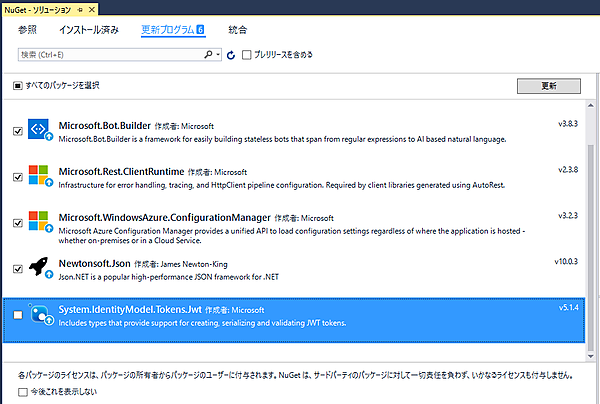Select the Microsoft.Rest.ClientRuntime package name
This screenshot has width=600, height=404.
coord(121,172)
